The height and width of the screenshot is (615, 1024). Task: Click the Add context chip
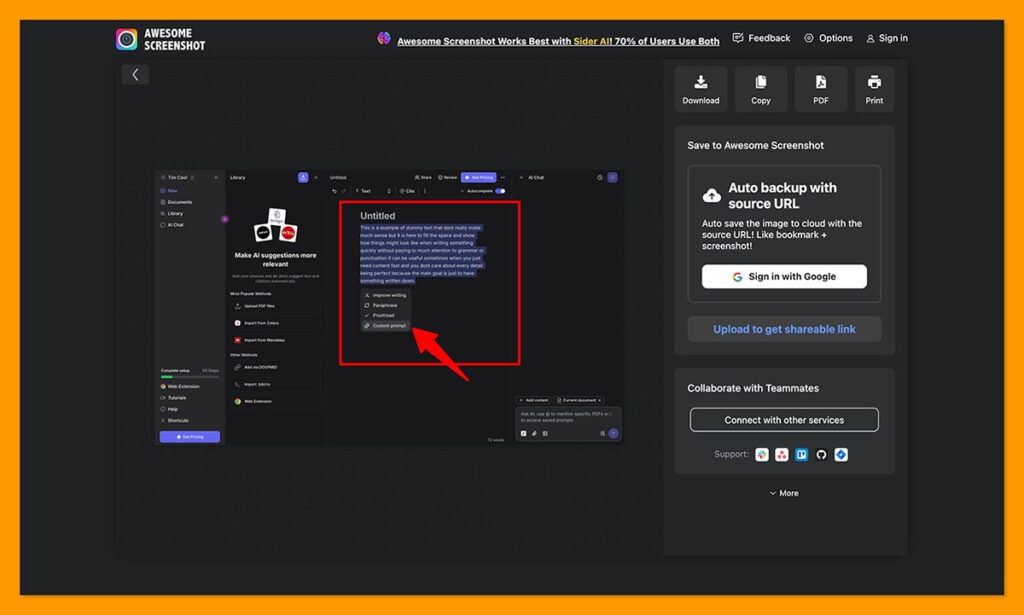534,400
